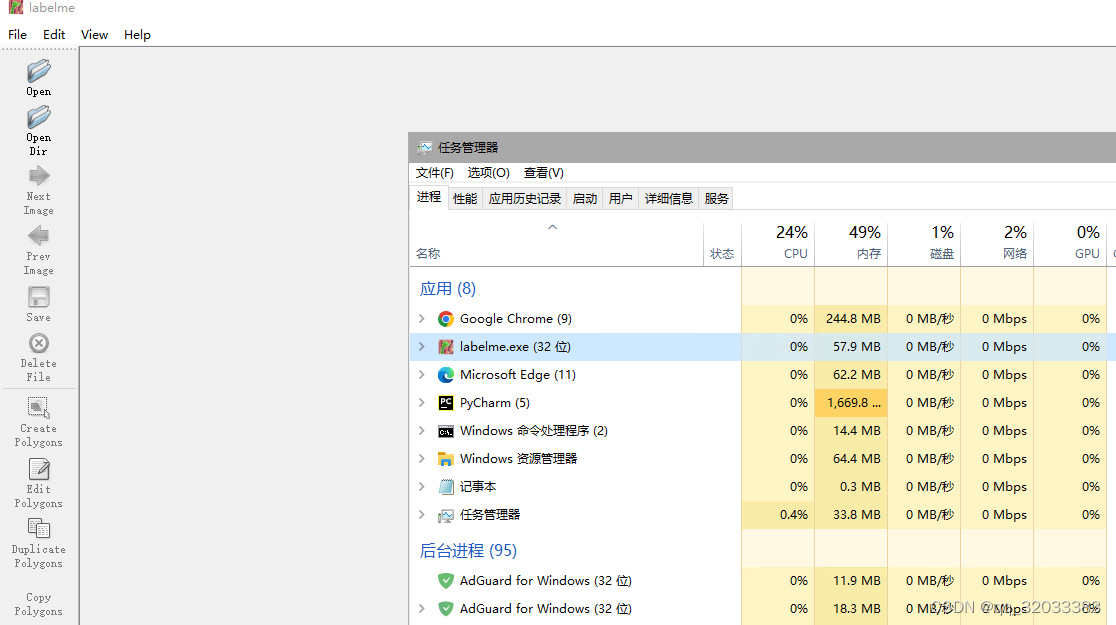Click the 后台进程 (95) group heading
Screen dimensions: 1116x625
pyautogui.click(x=468, y=550)
